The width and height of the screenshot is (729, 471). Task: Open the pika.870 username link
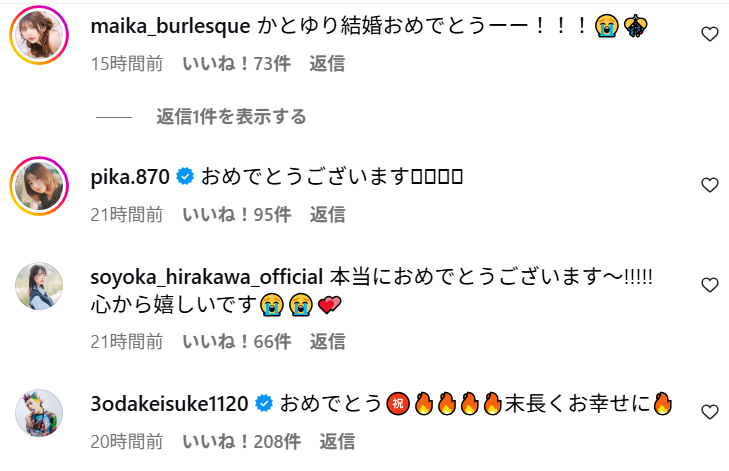pyautogui.click(x=130, y=177)
